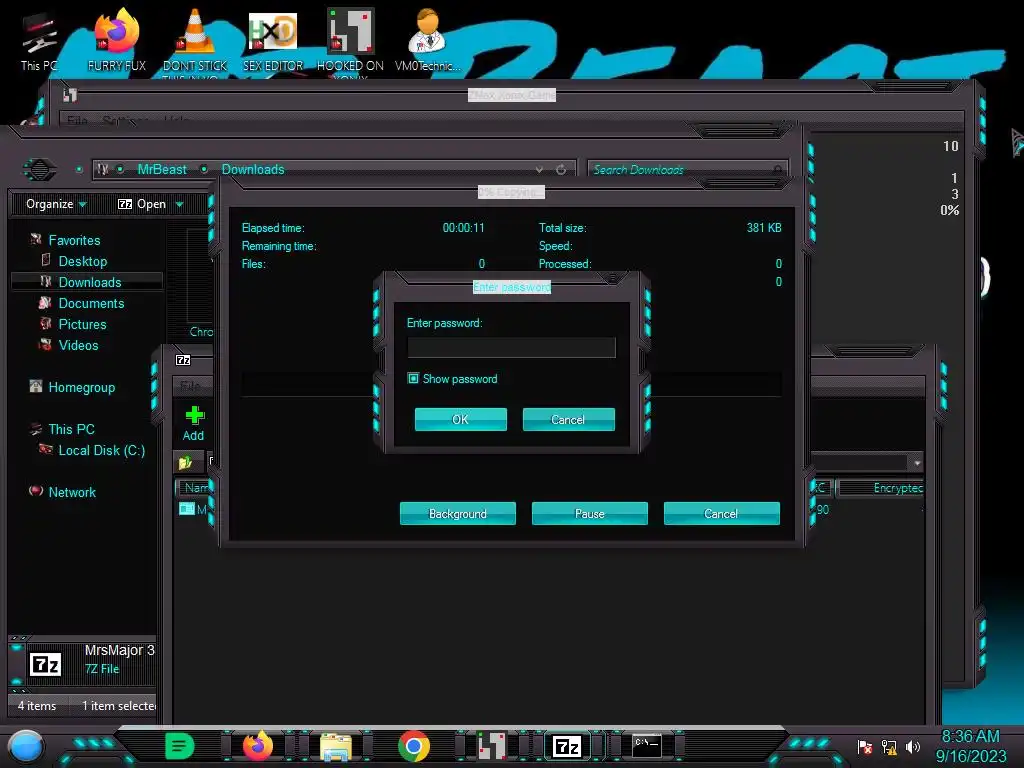The image size is (1024, 768).
Task: Click the 7z File thumbnail in details pane
Action: 45,665
